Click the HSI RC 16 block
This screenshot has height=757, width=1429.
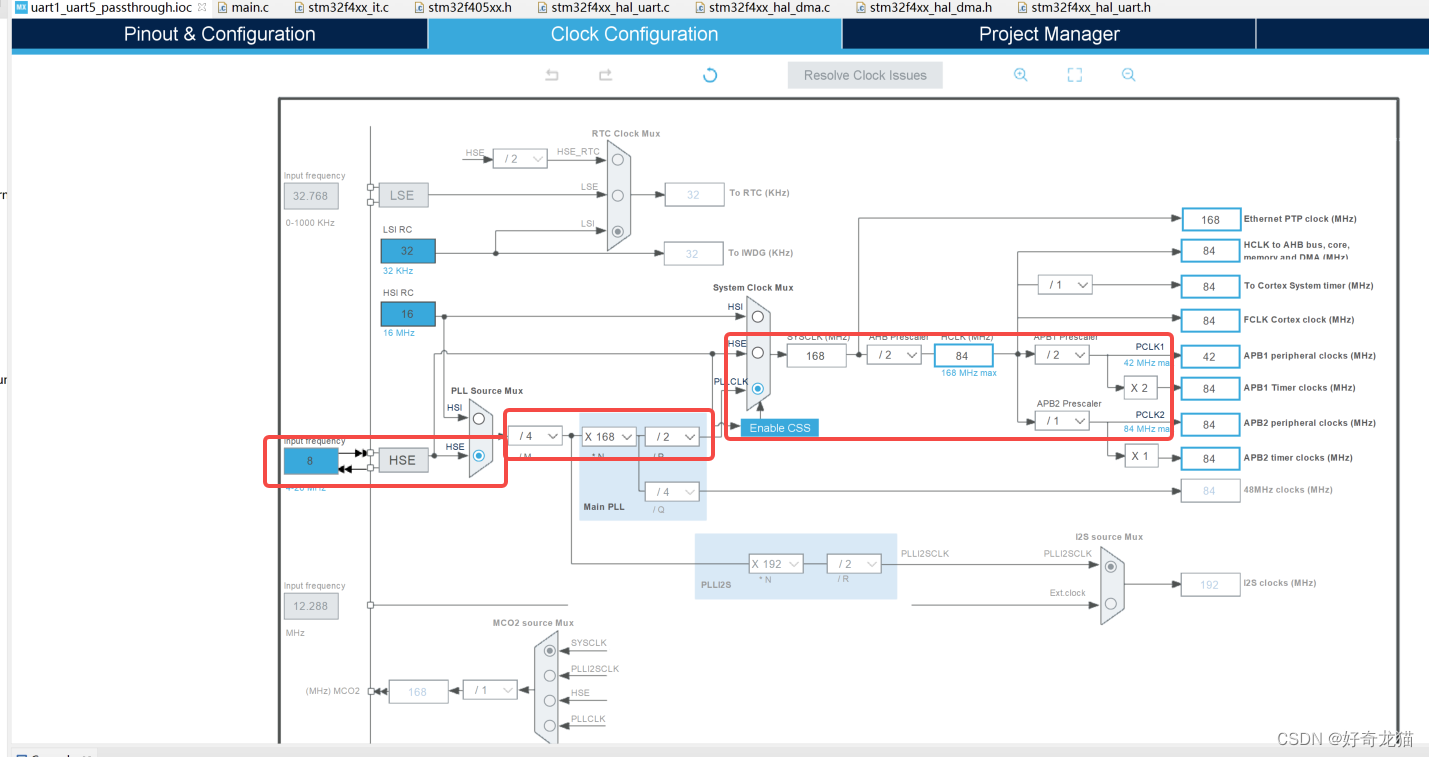(408, 314)
